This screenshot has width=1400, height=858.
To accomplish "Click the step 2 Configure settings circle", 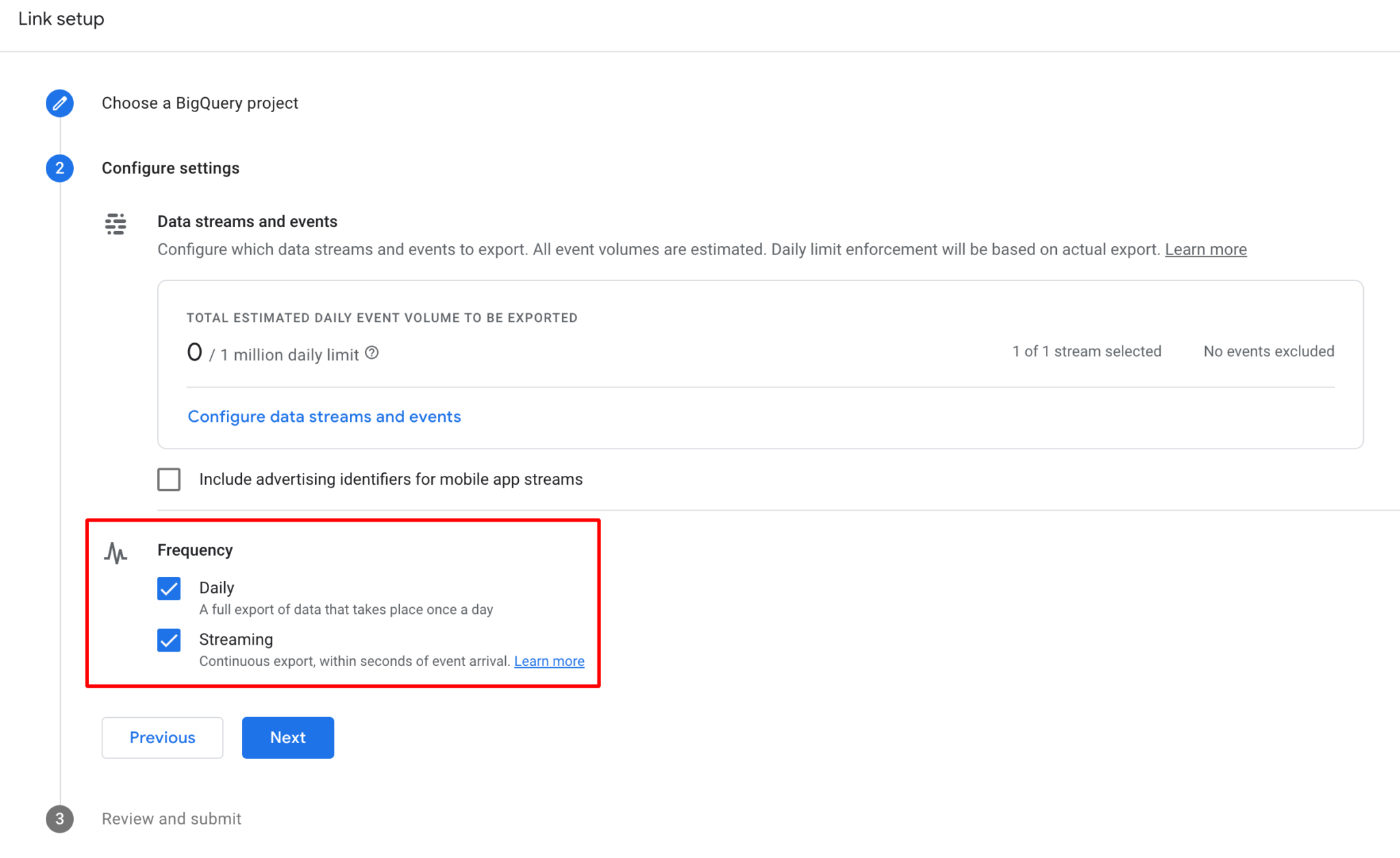I will (x=59, y=168).
